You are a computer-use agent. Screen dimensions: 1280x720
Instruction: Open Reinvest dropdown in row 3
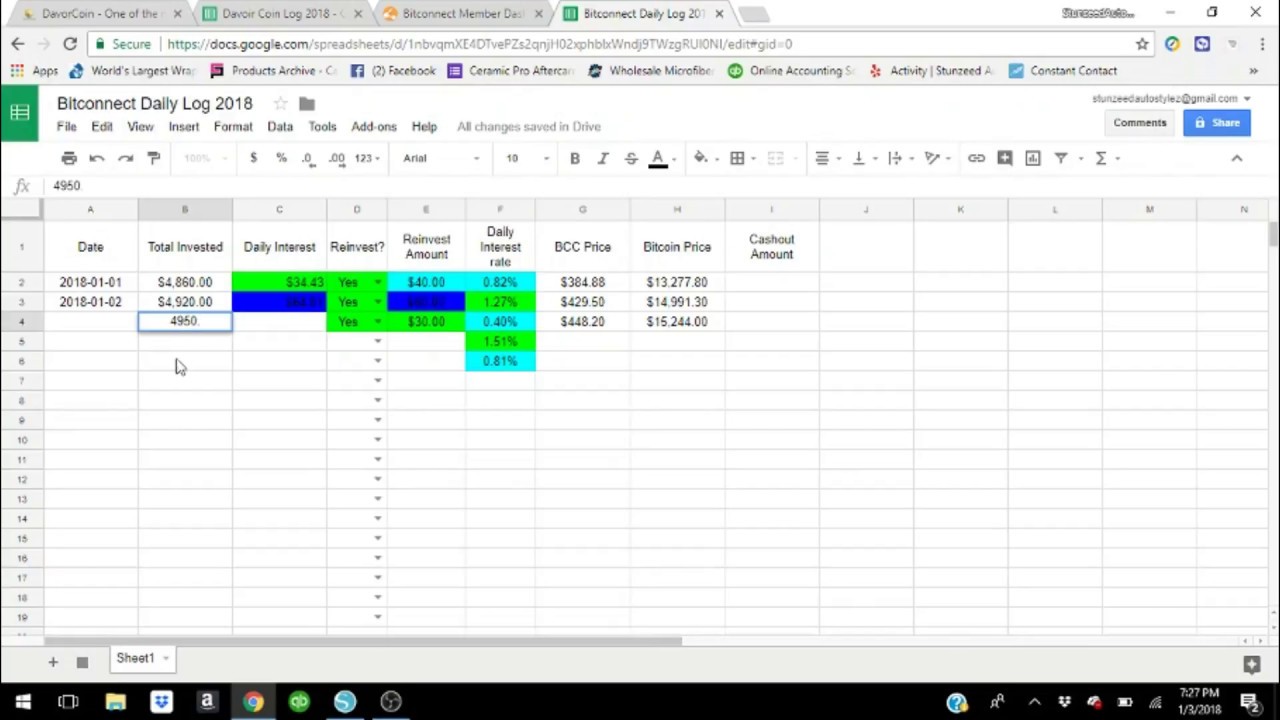pos(377,302)
